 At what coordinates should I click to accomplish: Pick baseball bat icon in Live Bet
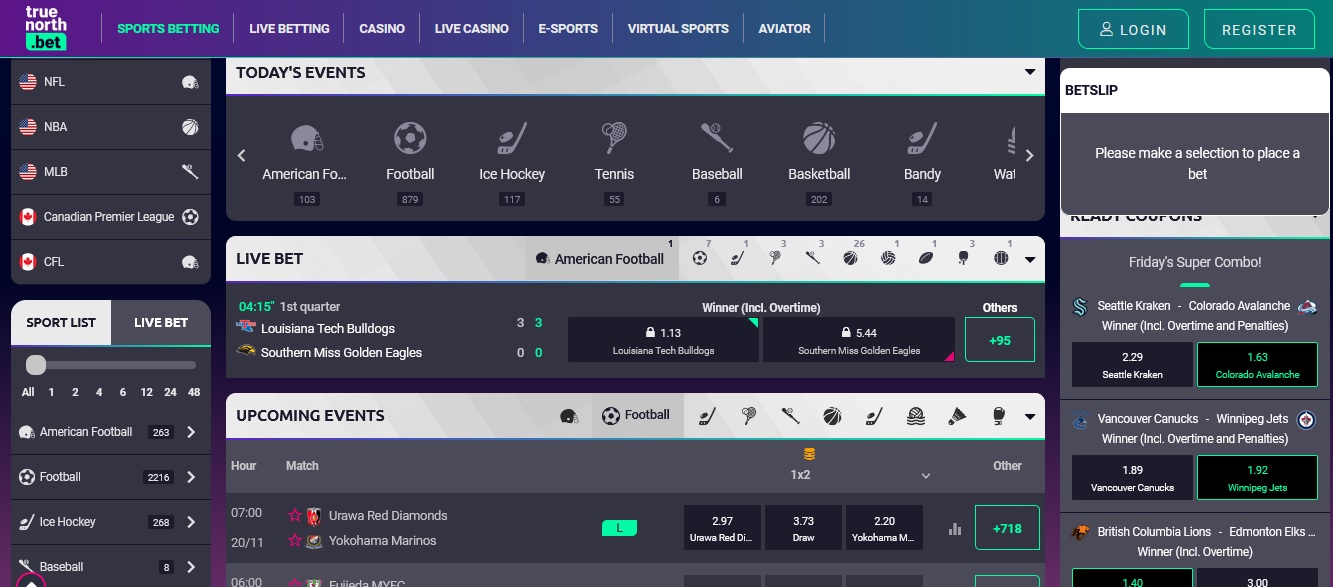[x=813, y=258]
